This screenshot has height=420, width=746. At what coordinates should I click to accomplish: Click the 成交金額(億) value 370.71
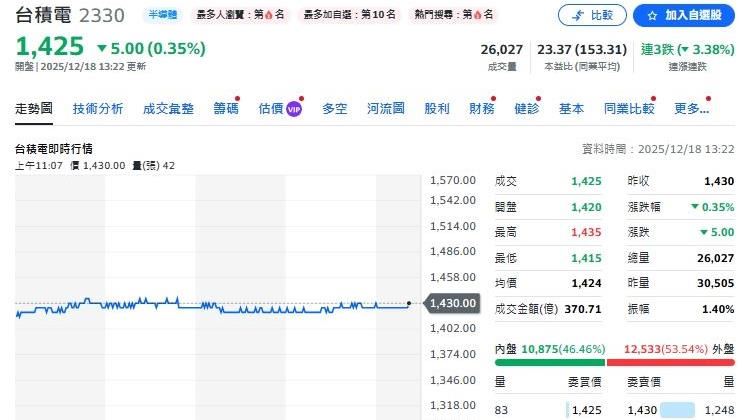pyautogui.click(x=583, y=309)
